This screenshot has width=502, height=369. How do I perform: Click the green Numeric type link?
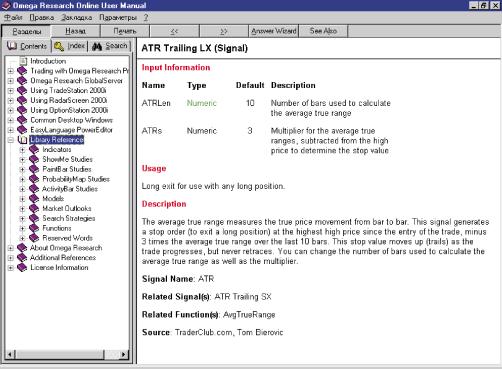[x=201, y=103]
